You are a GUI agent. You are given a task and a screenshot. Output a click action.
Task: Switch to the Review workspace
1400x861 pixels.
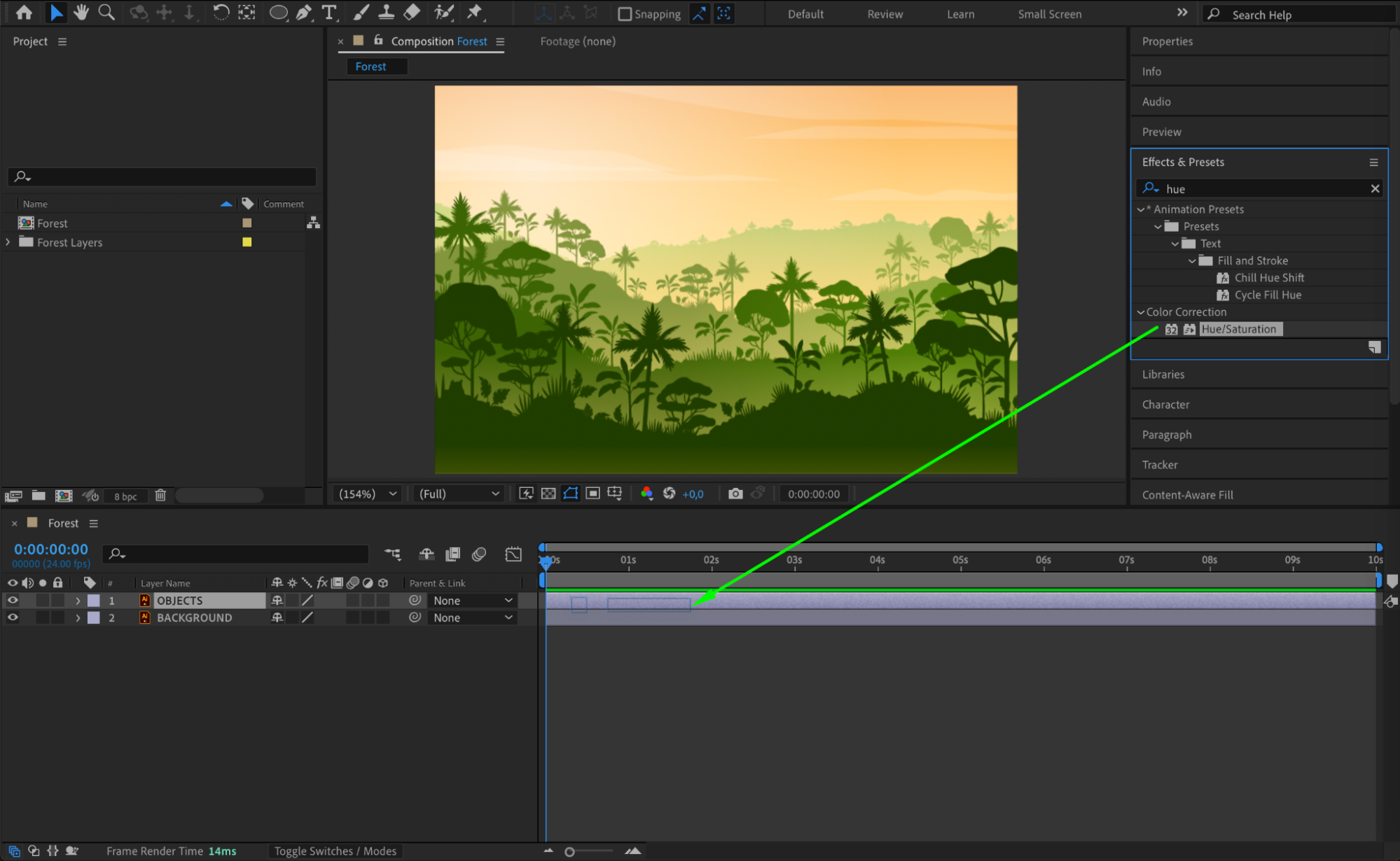[885, 14]
